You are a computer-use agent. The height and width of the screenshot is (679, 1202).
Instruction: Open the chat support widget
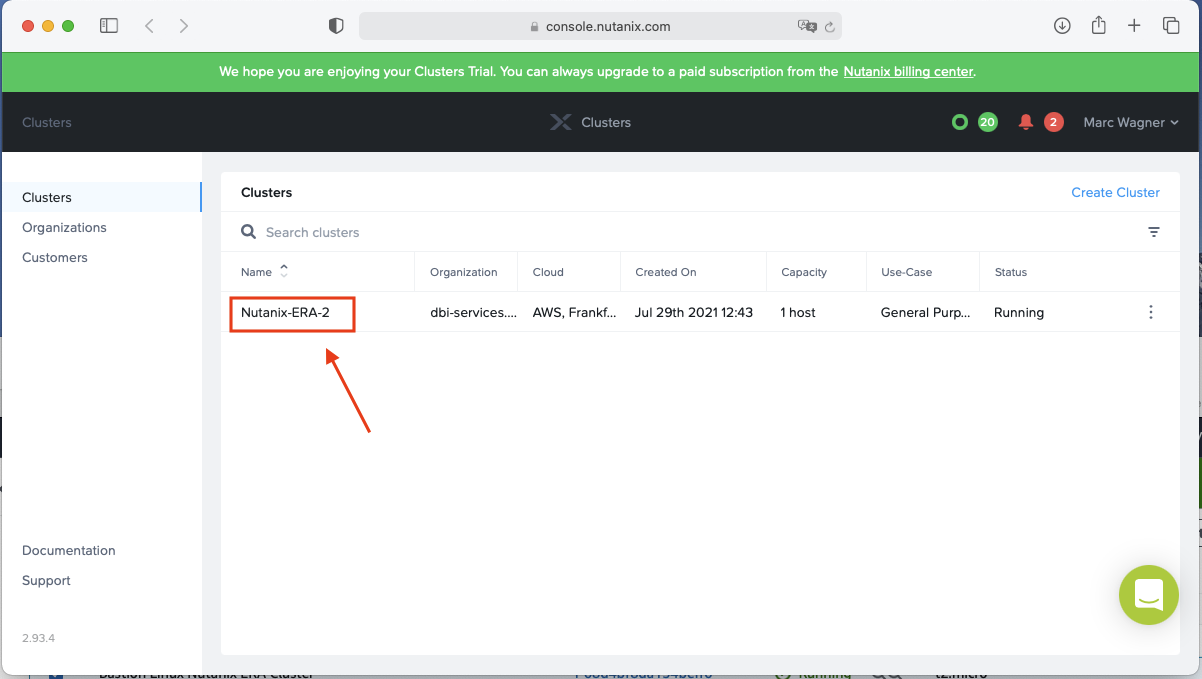click(1149, 595)
